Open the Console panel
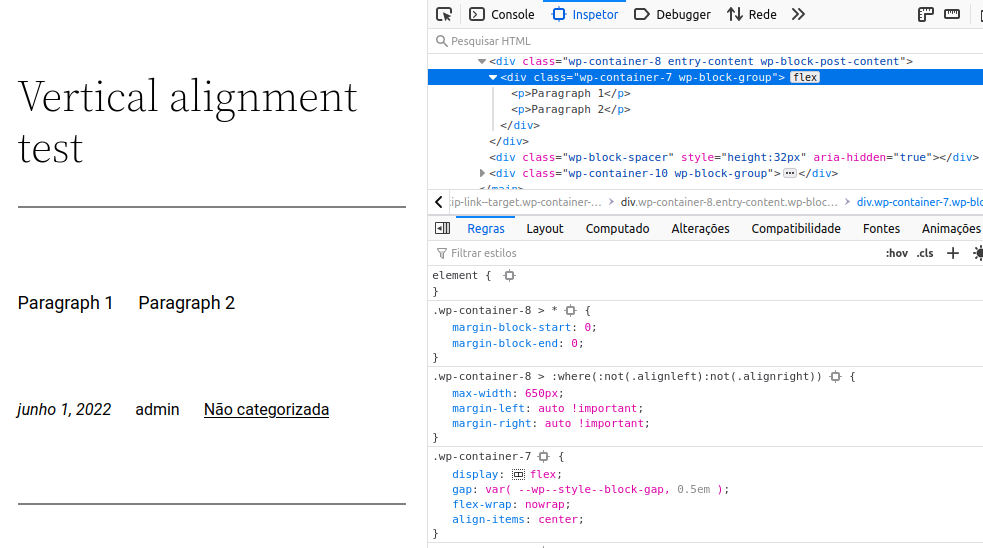The width and height of the screenshot is (983, 548). tap(502, 14)
